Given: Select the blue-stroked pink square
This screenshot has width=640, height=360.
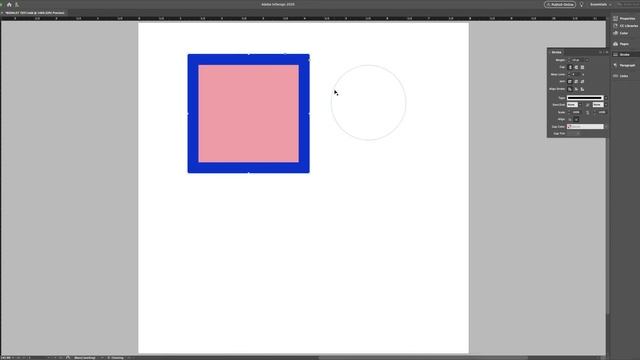Looking at the screenshot, I should pyautogui.click(x=249, y=113).
